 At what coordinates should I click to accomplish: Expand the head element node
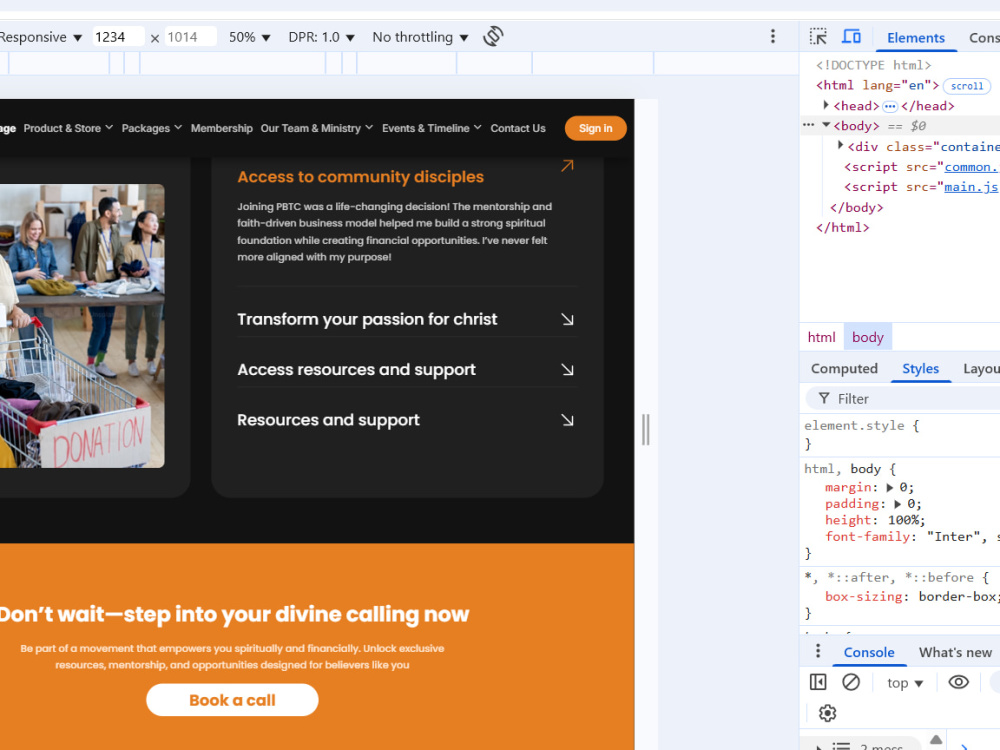(826, 105)
